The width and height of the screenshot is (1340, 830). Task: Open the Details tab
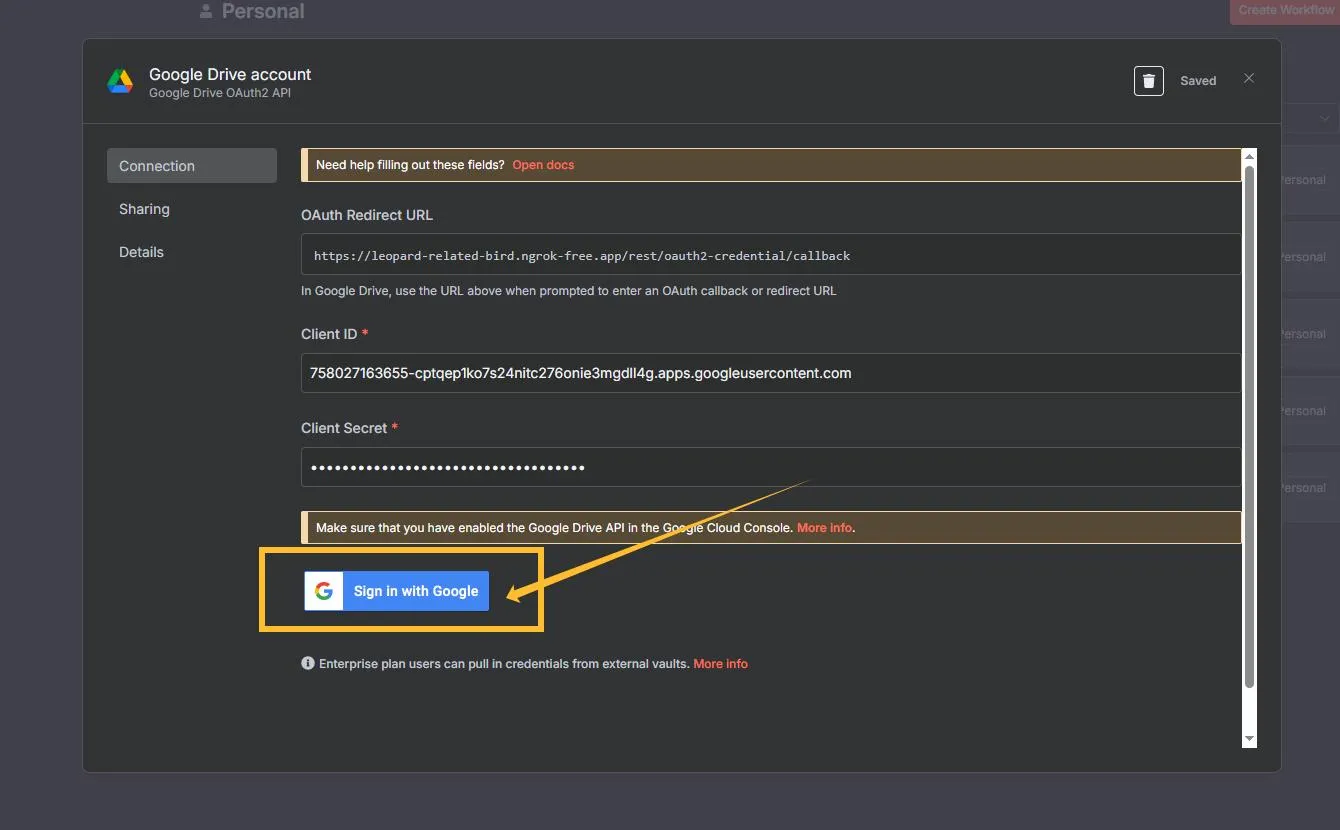pyautogui.click(x=141, y=252)
